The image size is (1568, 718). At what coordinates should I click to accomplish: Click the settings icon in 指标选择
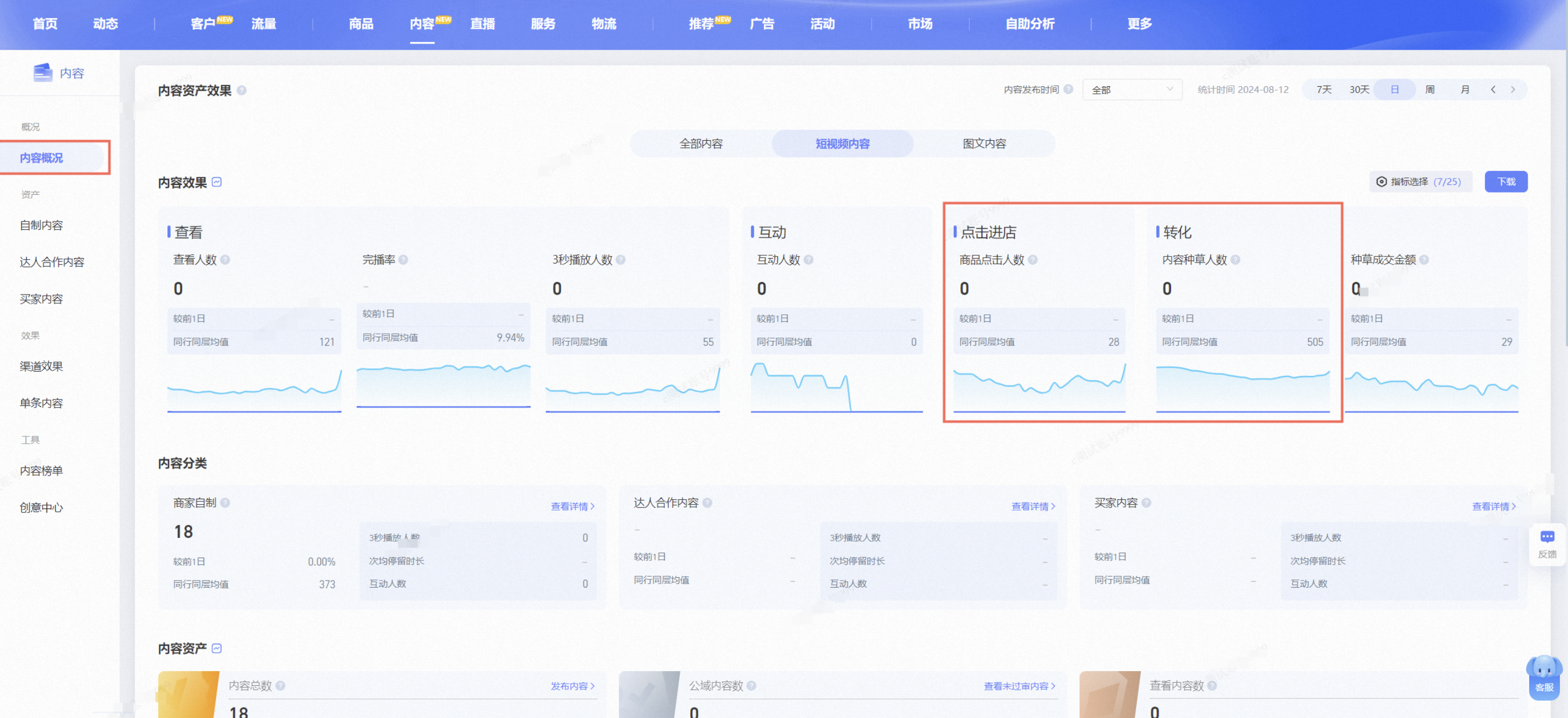pos(1381,182)
